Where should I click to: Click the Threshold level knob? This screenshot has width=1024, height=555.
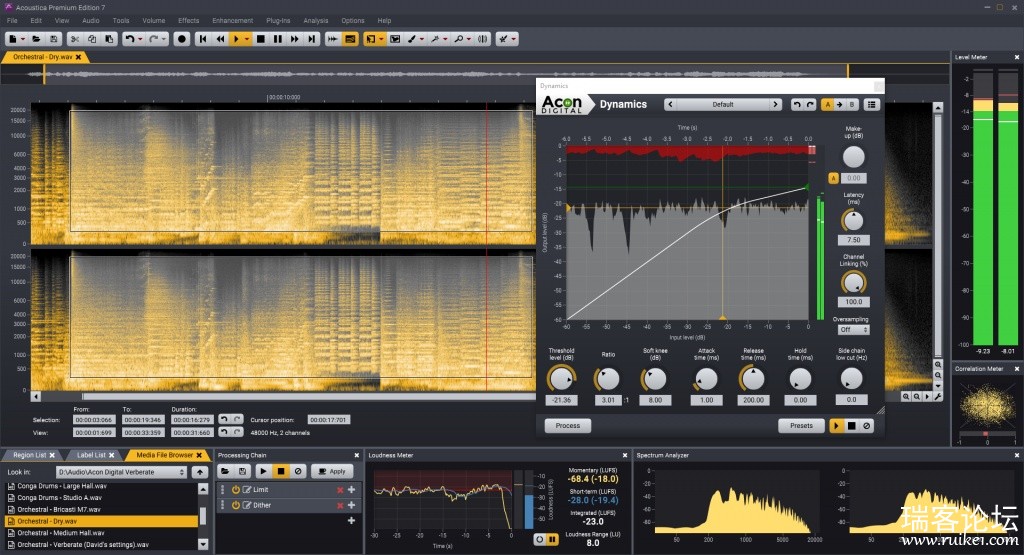pyautogui.click(x=561, y=379)
